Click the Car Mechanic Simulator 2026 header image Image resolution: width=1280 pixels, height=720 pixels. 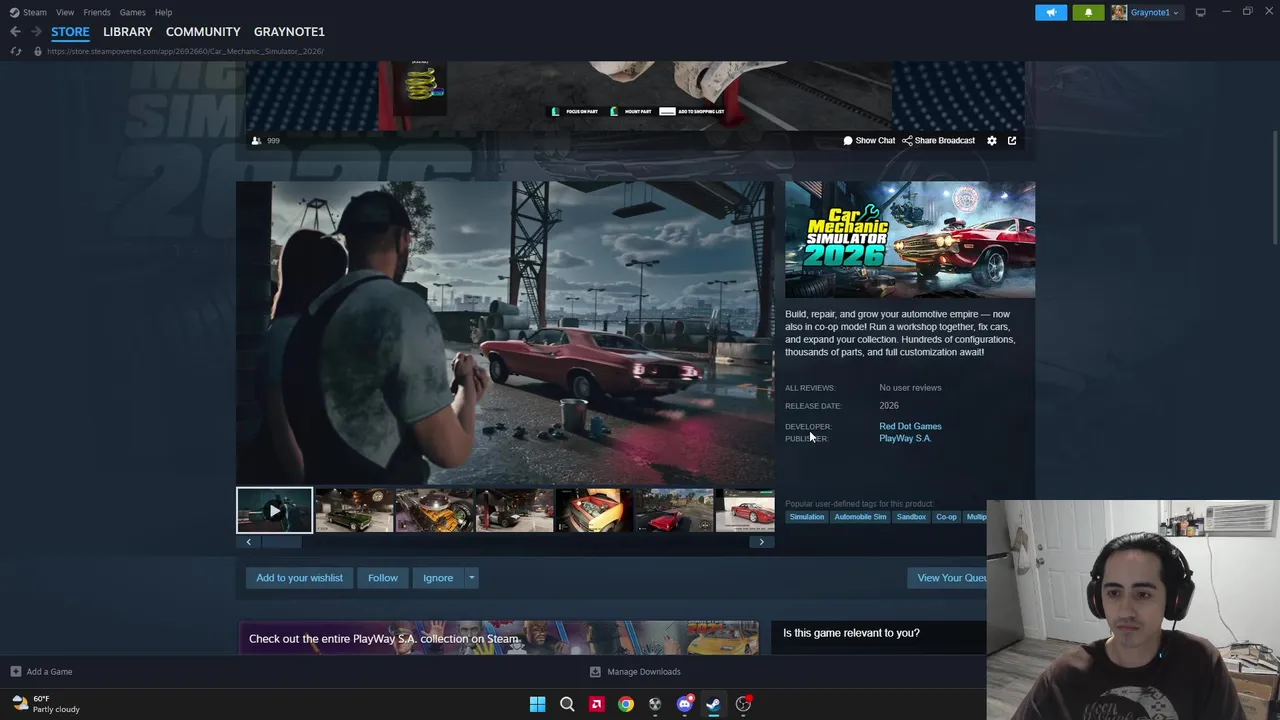click(x=910, y=240)
